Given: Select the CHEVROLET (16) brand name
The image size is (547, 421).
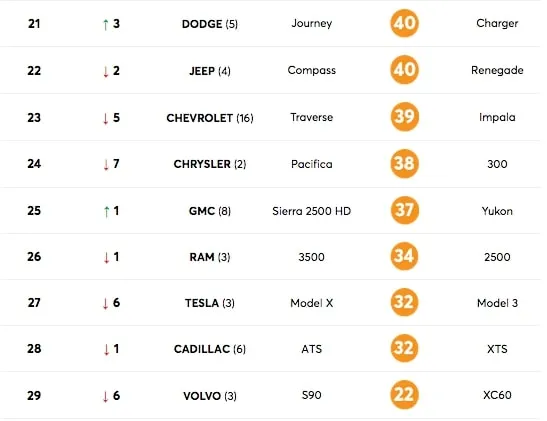Looking at the screenshot, I should [210, 118].
